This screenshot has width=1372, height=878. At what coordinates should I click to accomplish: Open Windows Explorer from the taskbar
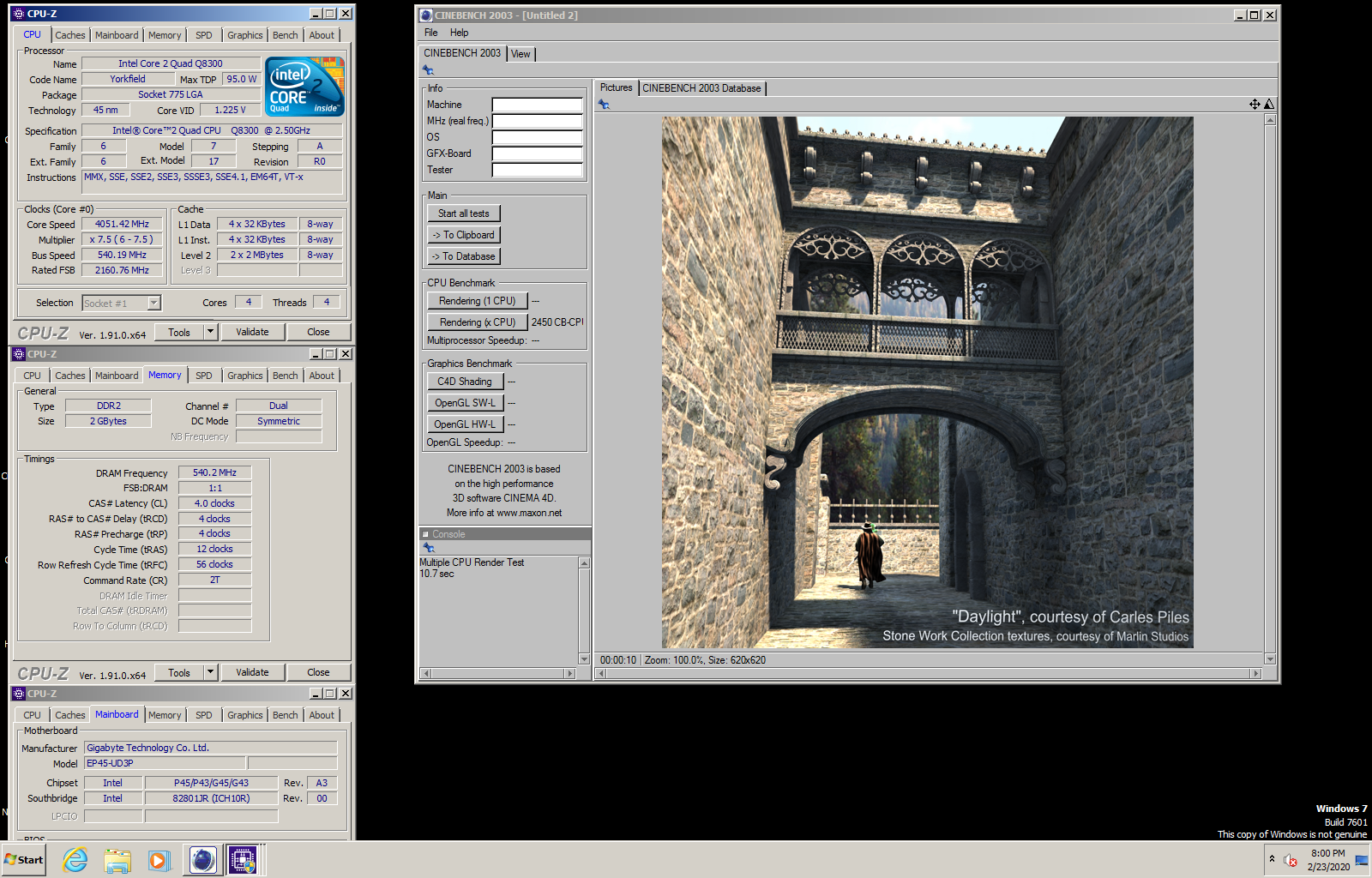click(117, 860)
